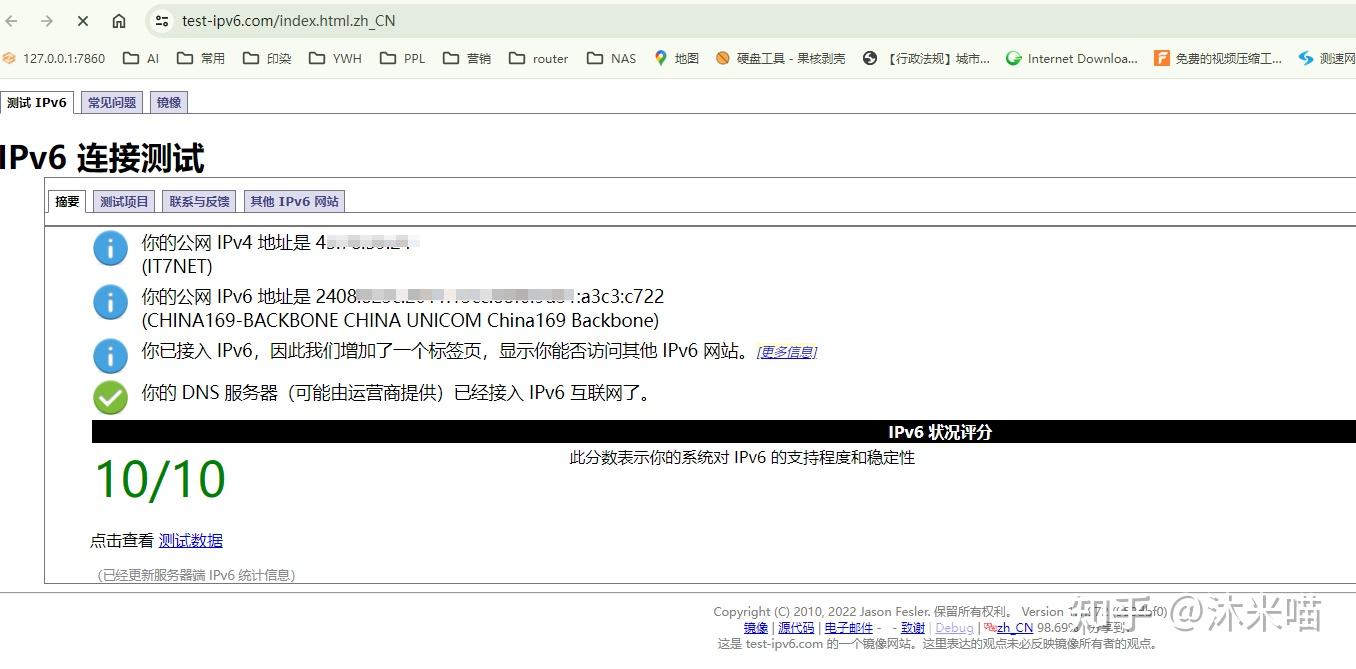Image resolution: width=1356 pixels, height=669 pixels.
Task: Open the 更多信息 link
Action: (x=786, y=351)
